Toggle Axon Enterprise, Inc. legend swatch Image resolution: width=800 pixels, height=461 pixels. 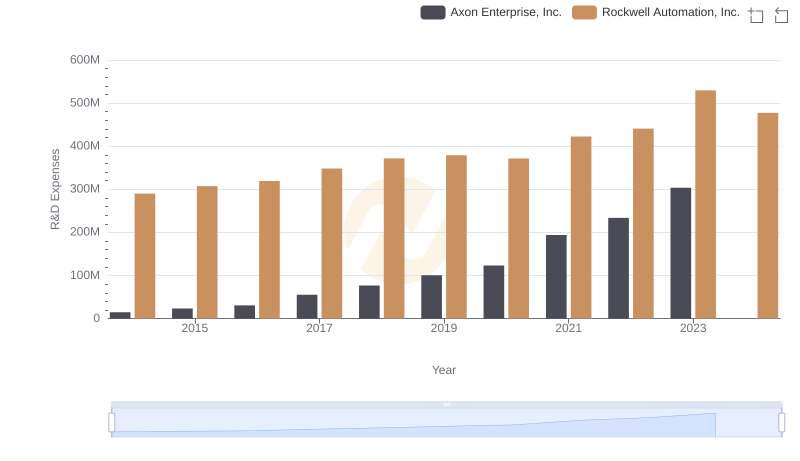[433, 12]
